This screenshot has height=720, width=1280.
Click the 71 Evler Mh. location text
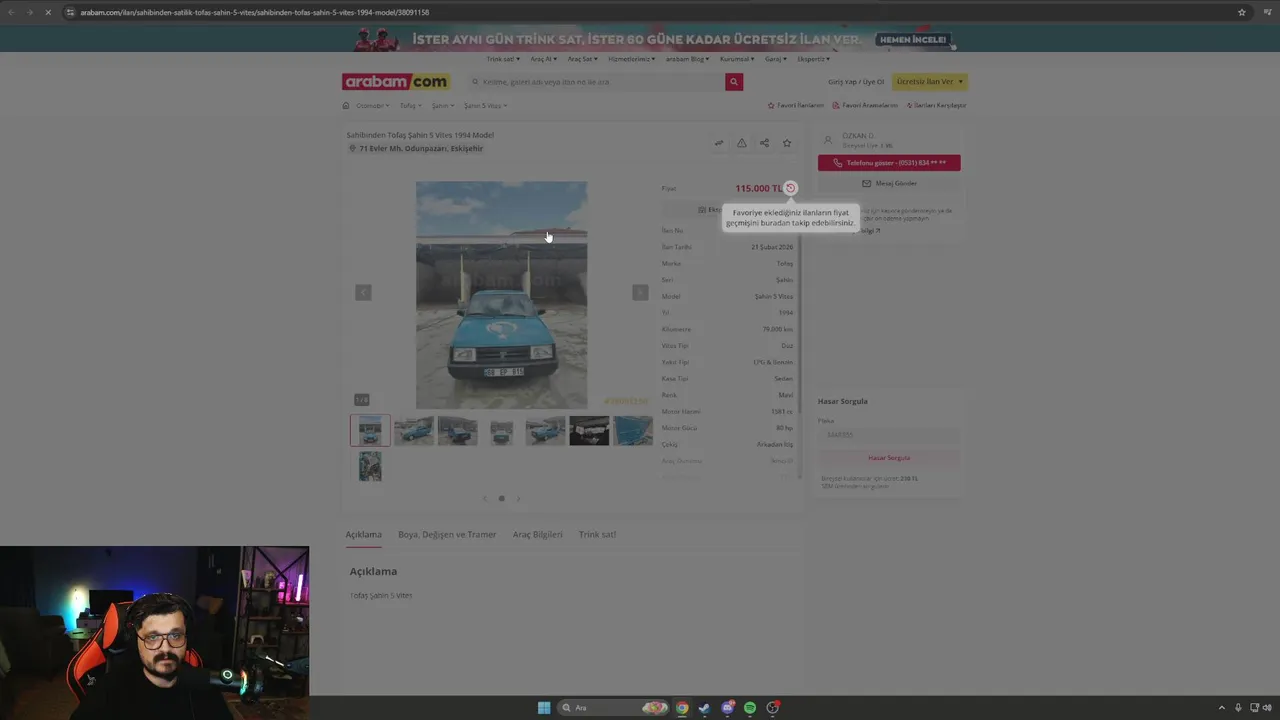[x=421, y=148]
